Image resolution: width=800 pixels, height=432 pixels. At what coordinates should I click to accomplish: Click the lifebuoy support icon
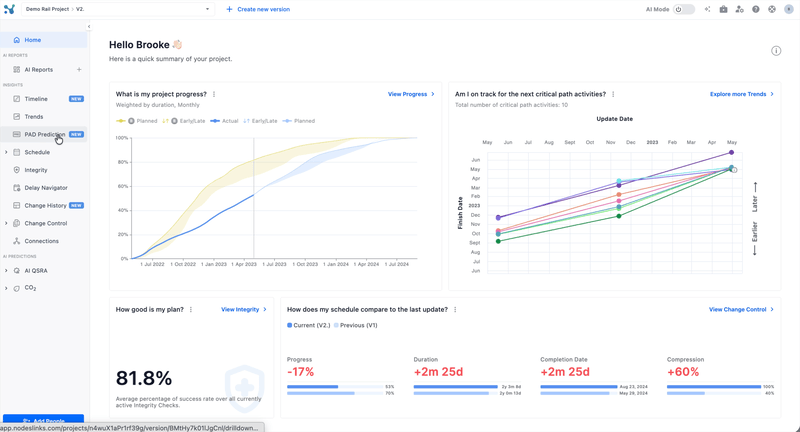[x=772, y=10]
